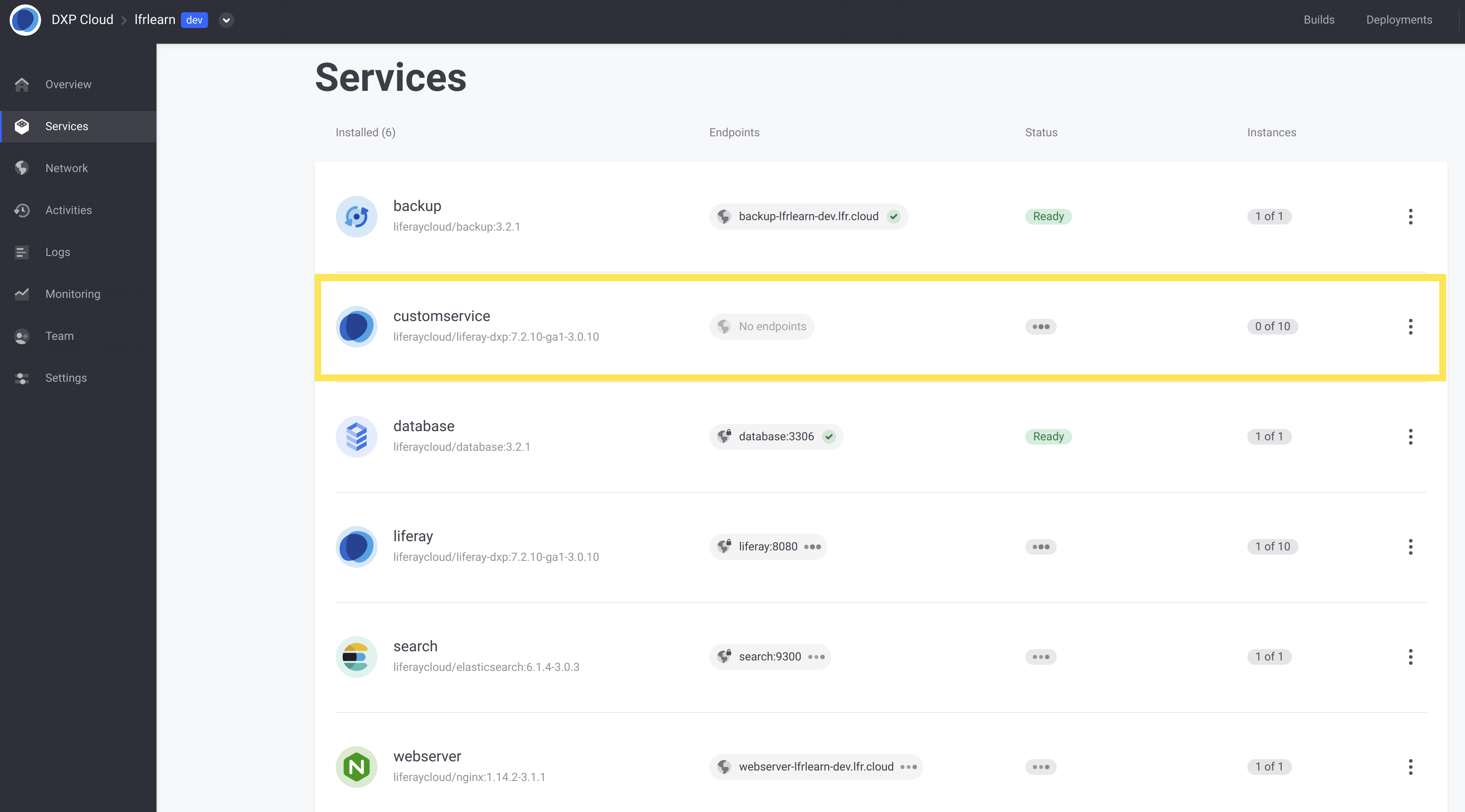Viewport: 1465px width, 812px height.
Task: Click the database service stack icon
Action: click(x=356, y=436)
